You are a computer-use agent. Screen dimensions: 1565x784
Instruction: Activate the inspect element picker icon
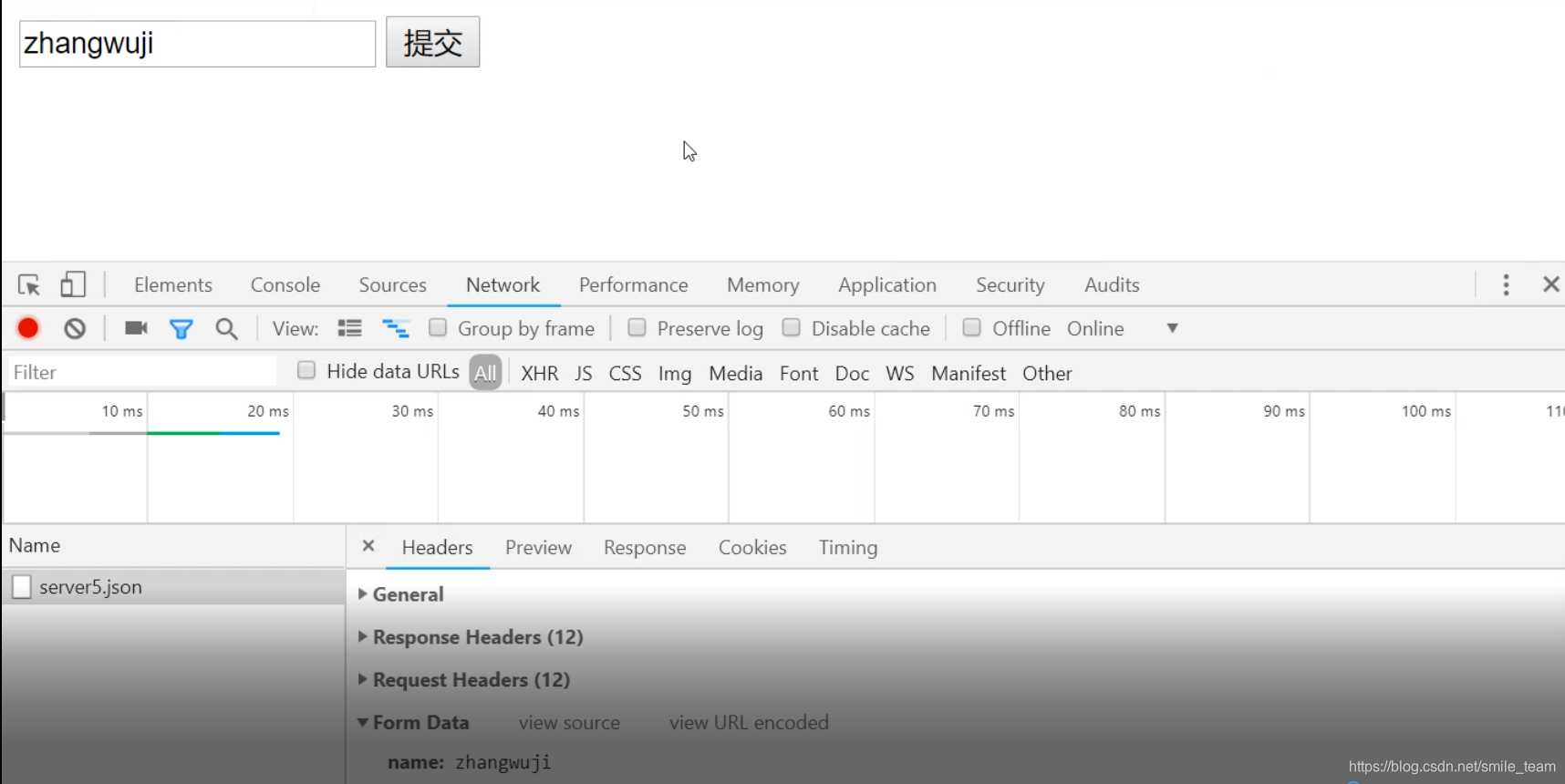[29, 285]
